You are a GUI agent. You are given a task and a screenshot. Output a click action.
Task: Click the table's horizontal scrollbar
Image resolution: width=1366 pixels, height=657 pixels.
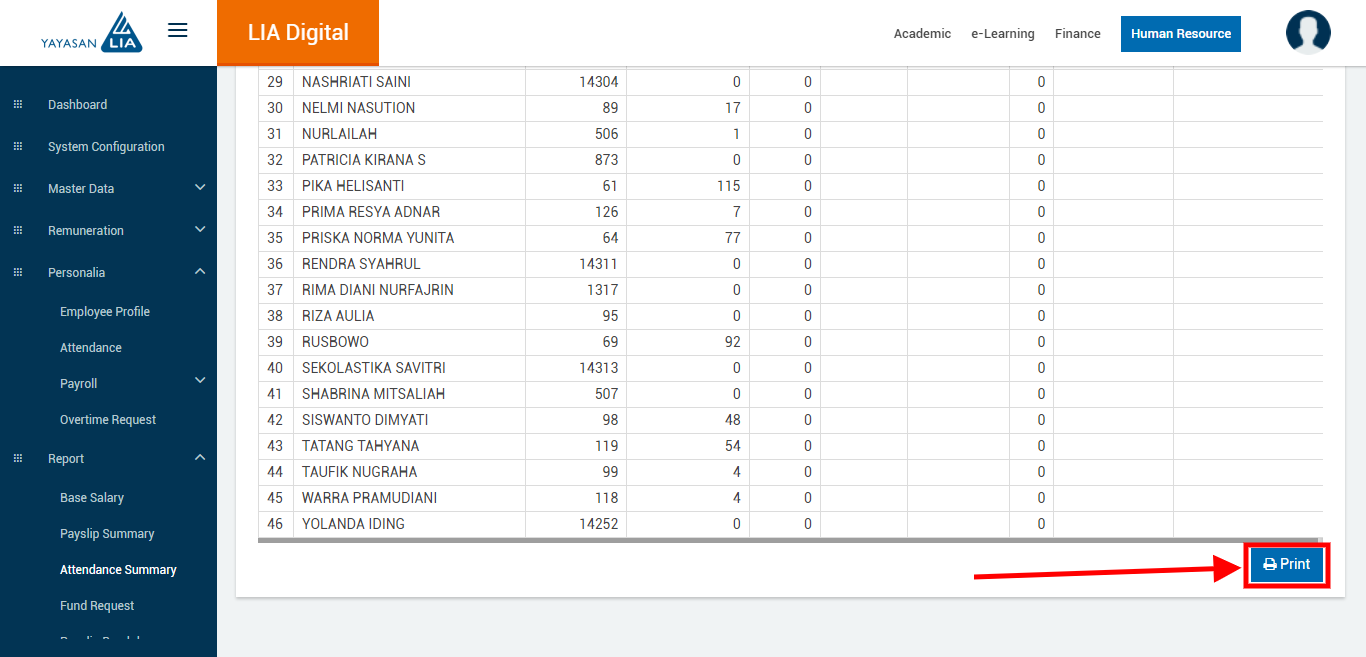788,540
